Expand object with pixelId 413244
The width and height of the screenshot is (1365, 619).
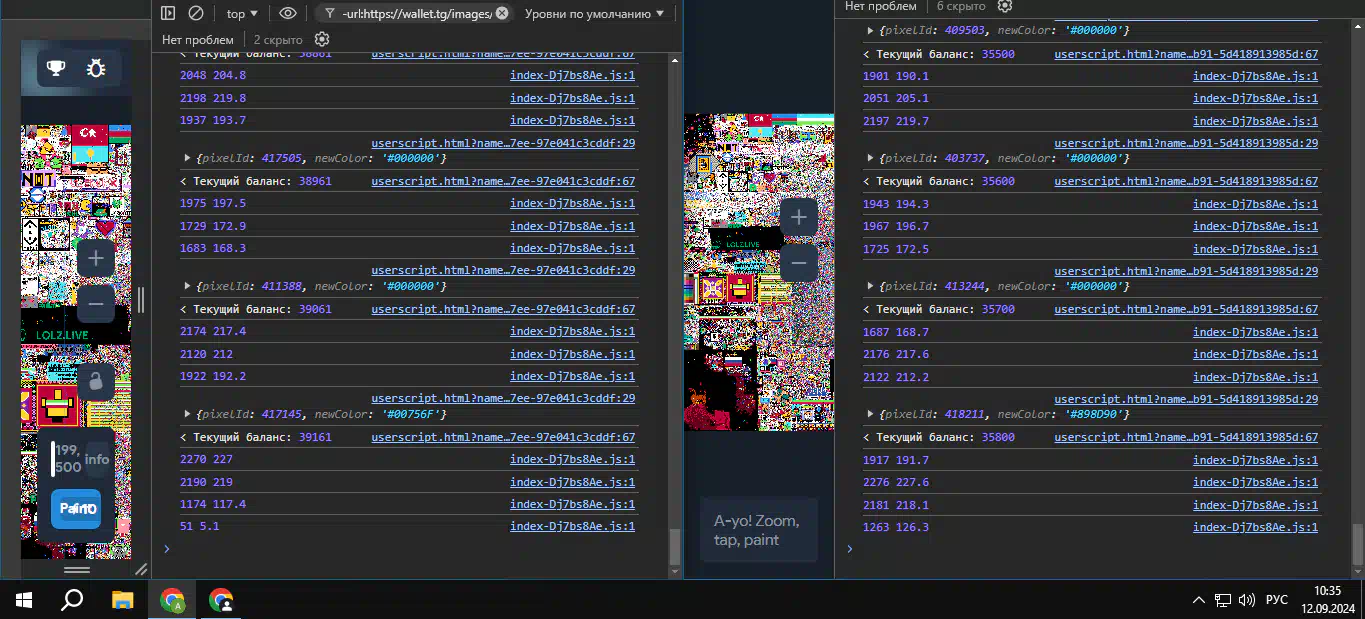870,286
